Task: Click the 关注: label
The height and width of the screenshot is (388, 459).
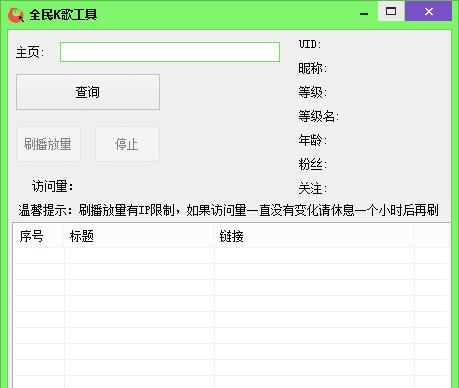Action: tap(312, 189)
